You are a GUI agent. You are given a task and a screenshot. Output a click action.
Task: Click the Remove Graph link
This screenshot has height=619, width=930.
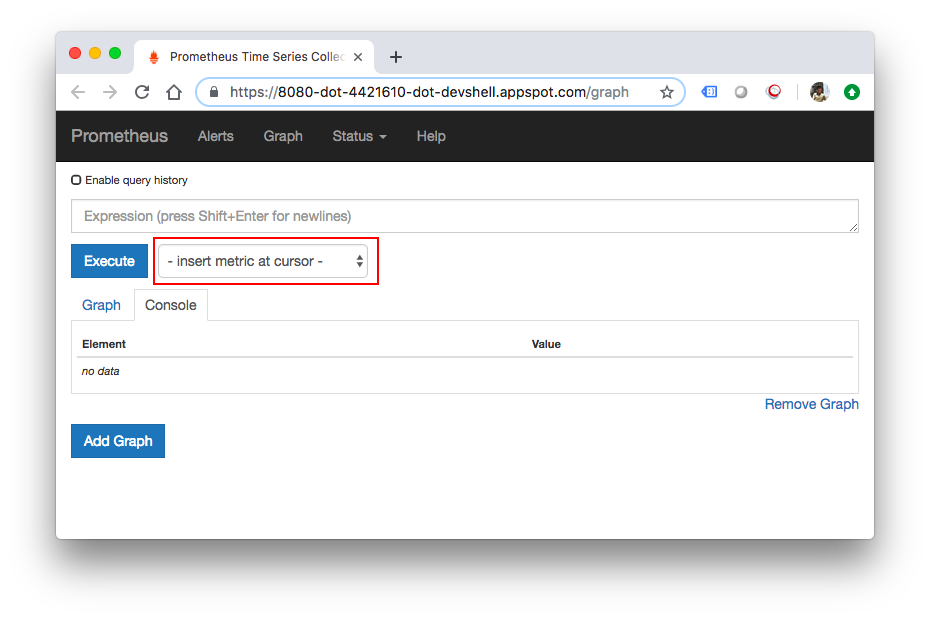coord(811,404)
